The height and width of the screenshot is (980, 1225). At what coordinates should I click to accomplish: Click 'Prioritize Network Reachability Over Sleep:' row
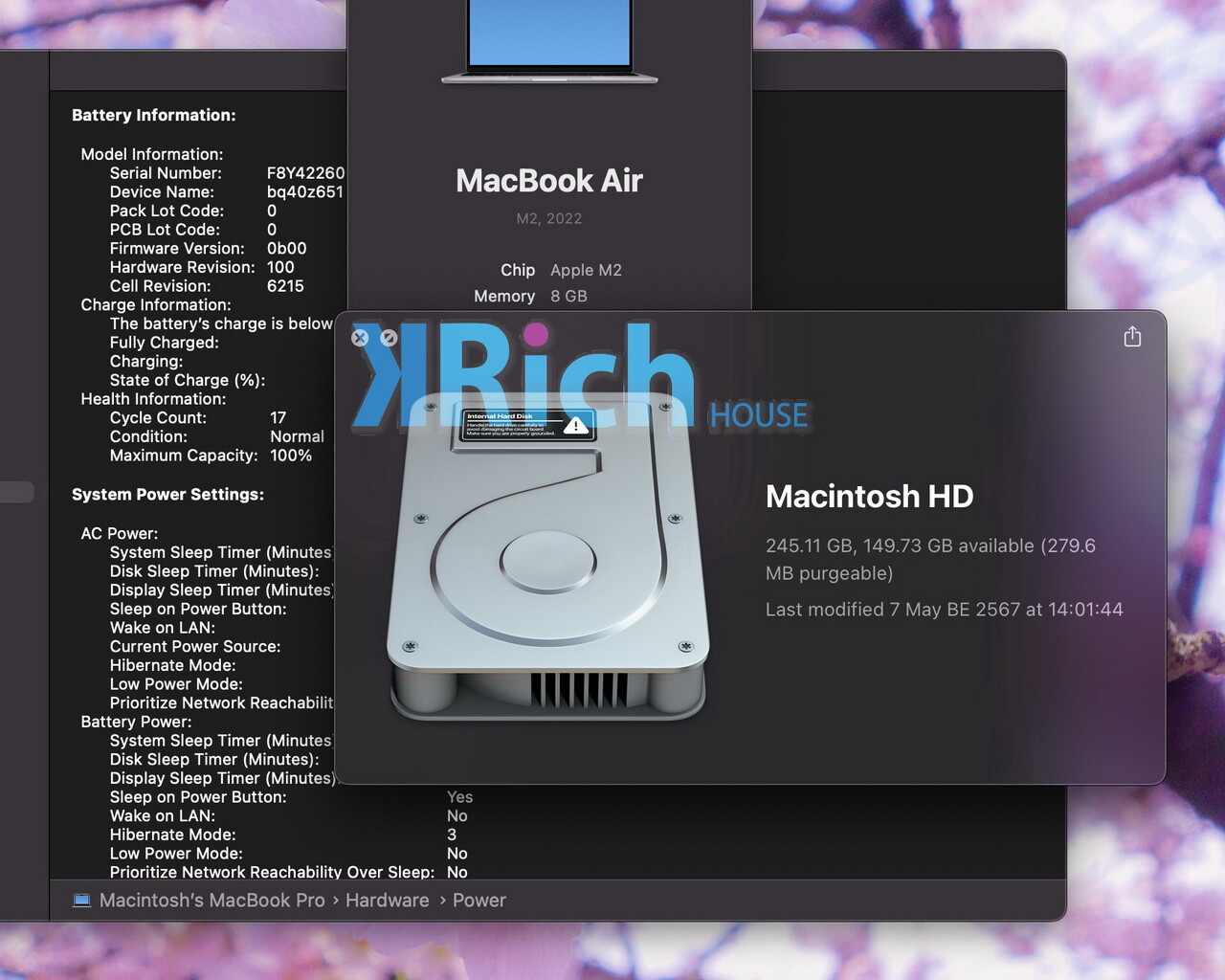pos(289,872)
